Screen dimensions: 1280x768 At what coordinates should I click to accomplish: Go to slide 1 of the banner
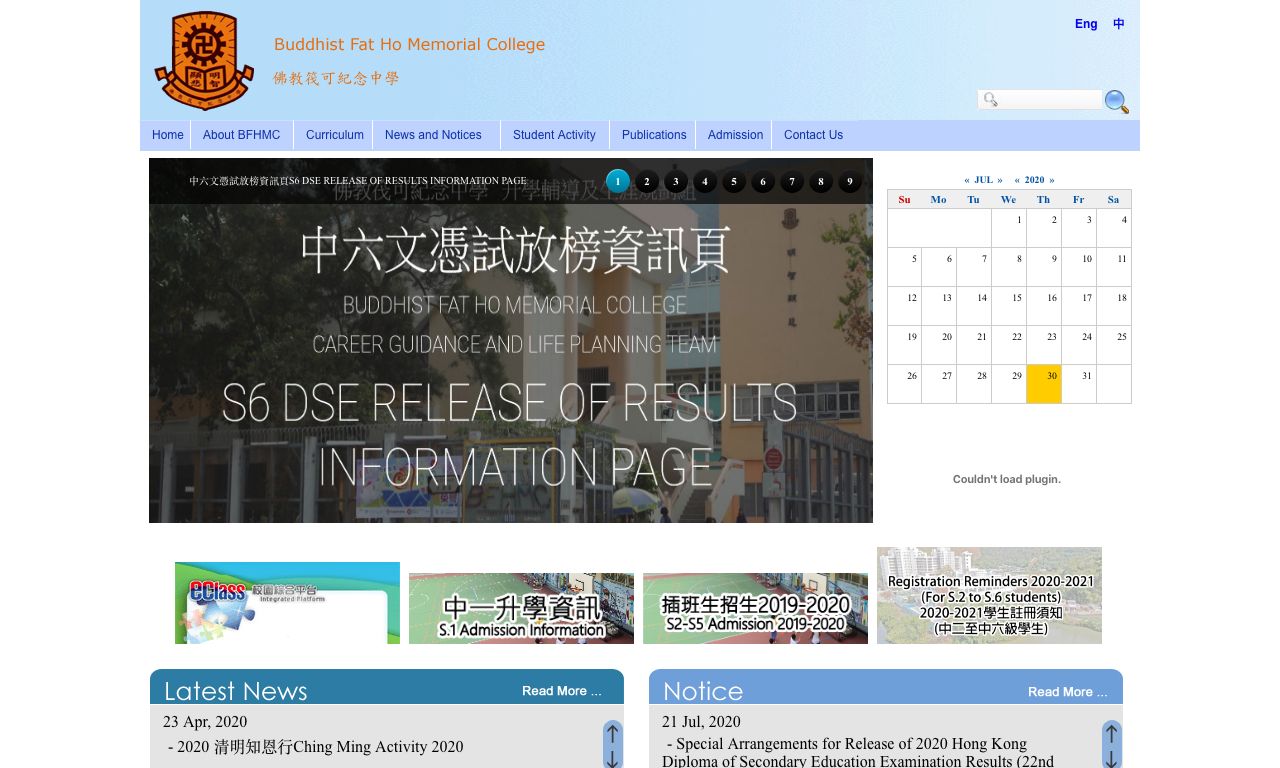click(618, 181)
